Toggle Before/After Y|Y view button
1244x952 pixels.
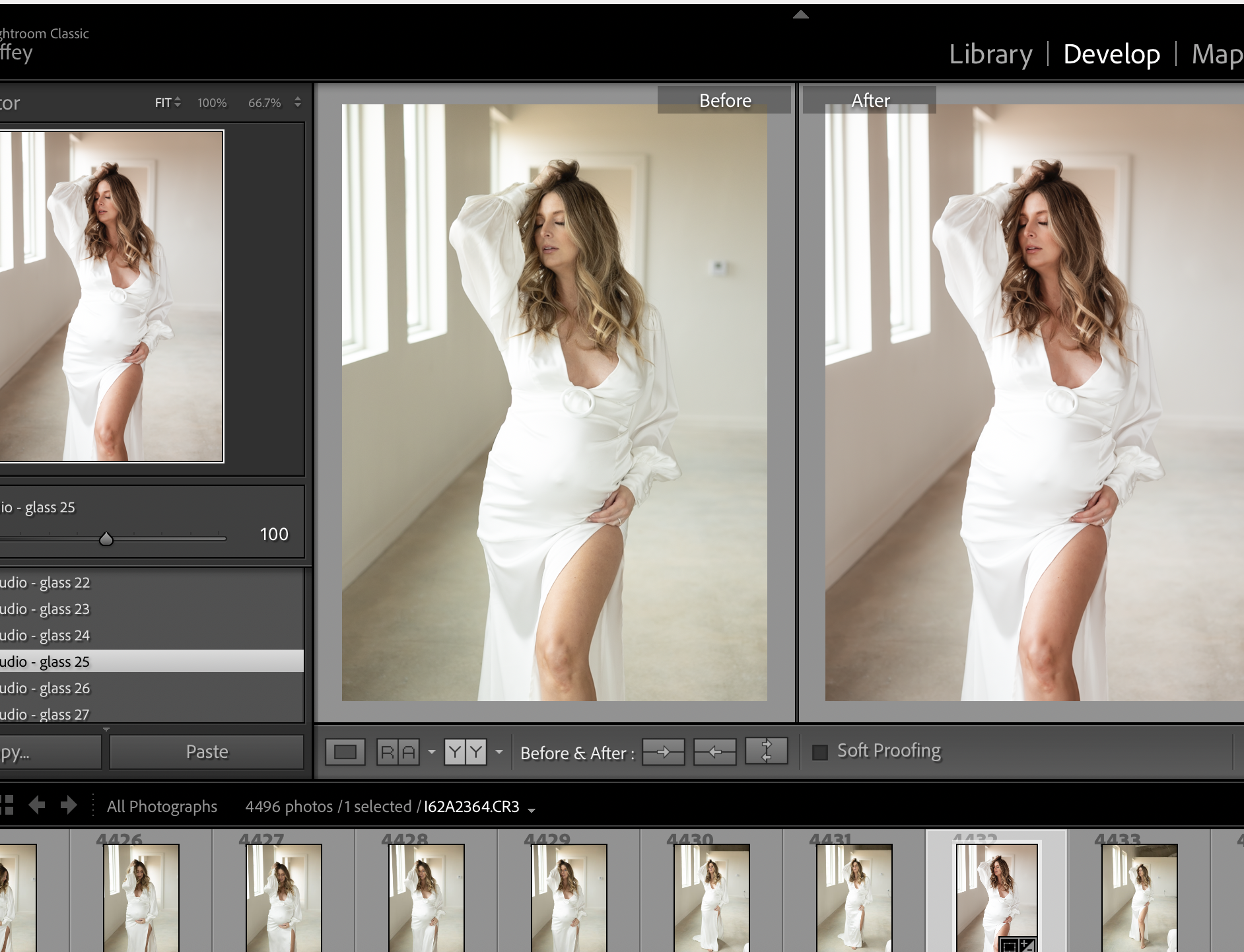click(x=466, y=752)
